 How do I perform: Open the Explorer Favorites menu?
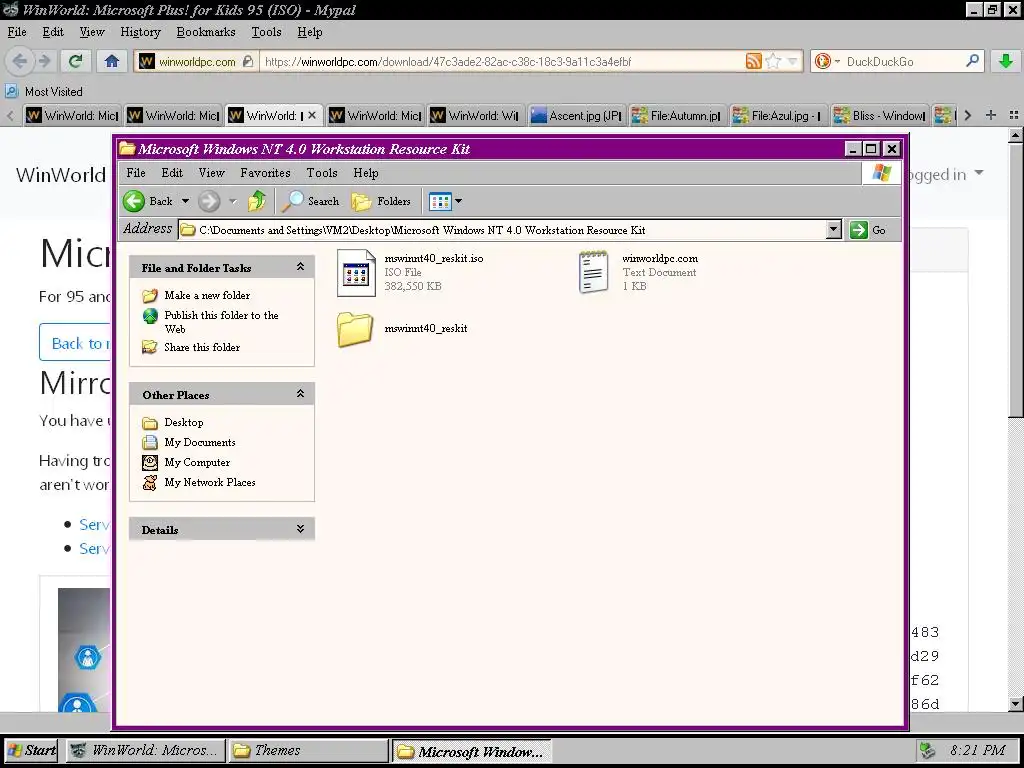(265, 173)
